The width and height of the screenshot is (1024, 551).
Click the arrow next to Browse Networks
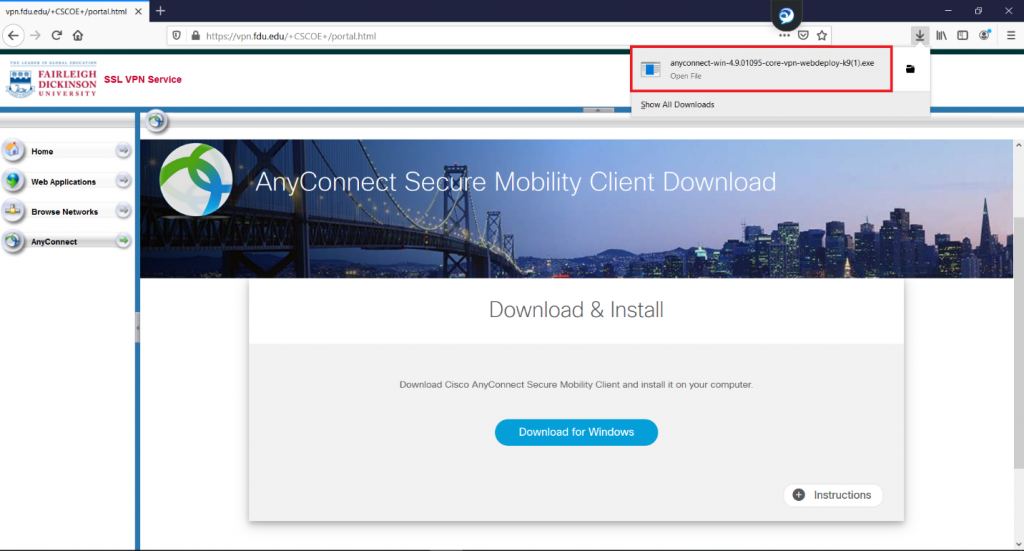pos(123,210)
